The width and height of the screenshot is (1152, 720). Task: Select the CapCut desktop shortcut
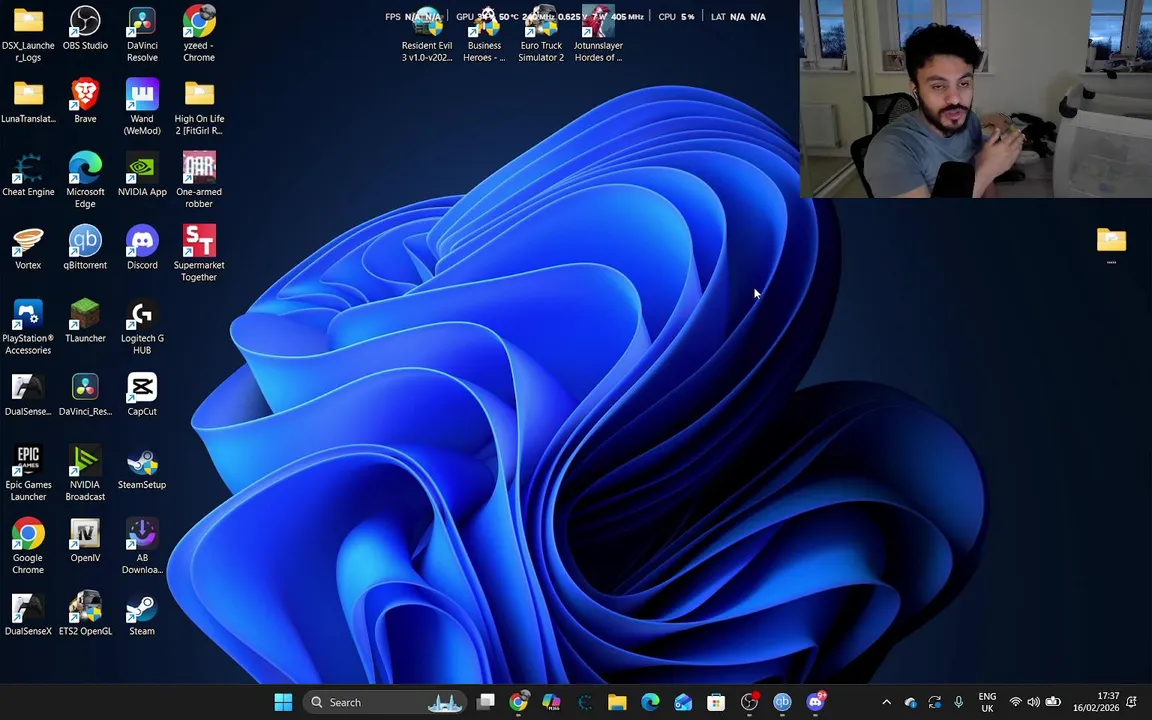click(142, 395)
